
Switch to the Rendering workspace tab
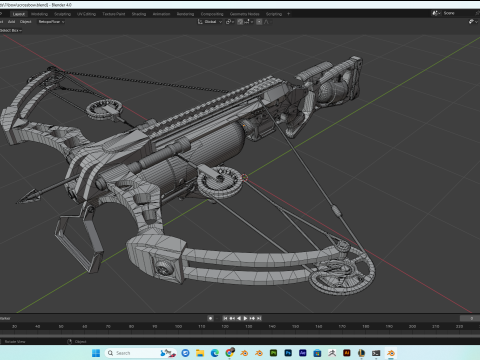click(185, 14)
